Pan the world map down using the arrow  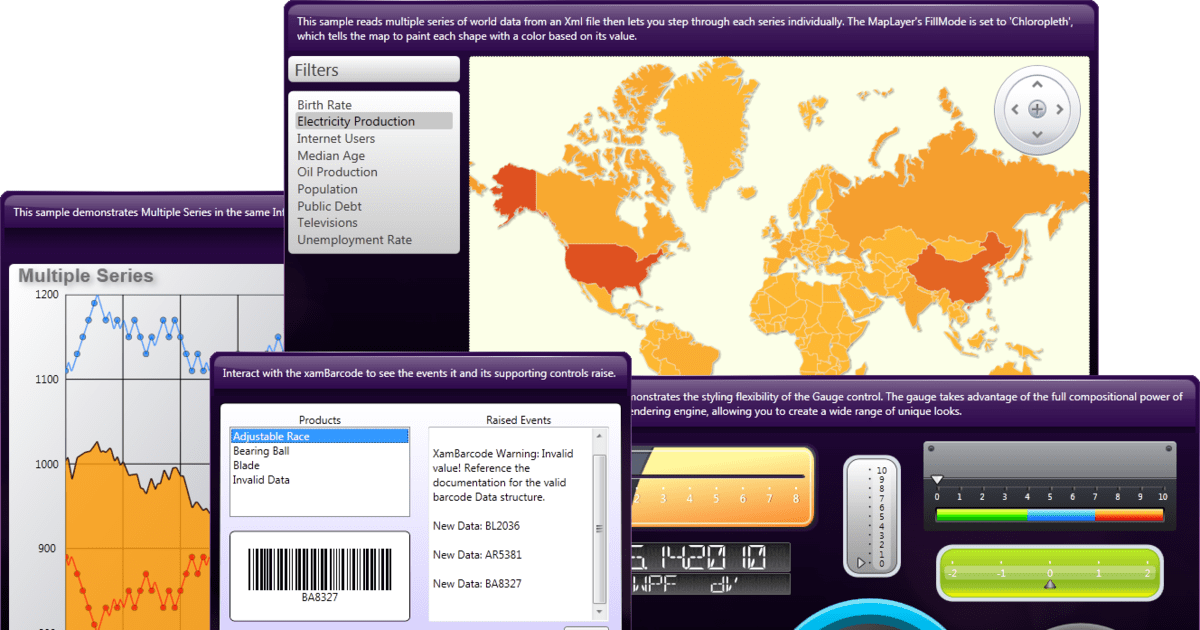(1037, 134)
